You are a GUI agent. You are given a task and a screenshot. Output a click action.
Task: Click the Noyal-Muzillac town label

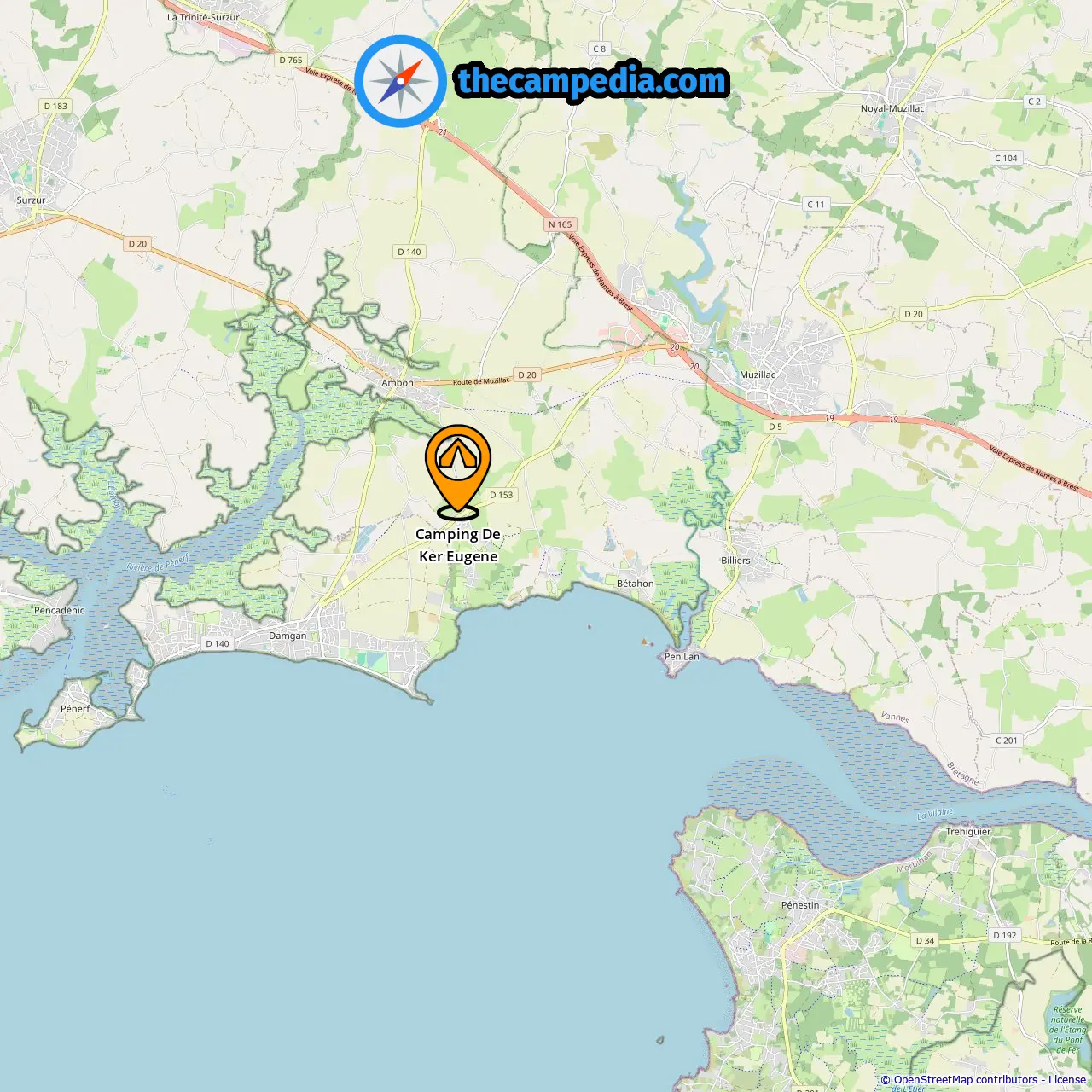point(892,108)
